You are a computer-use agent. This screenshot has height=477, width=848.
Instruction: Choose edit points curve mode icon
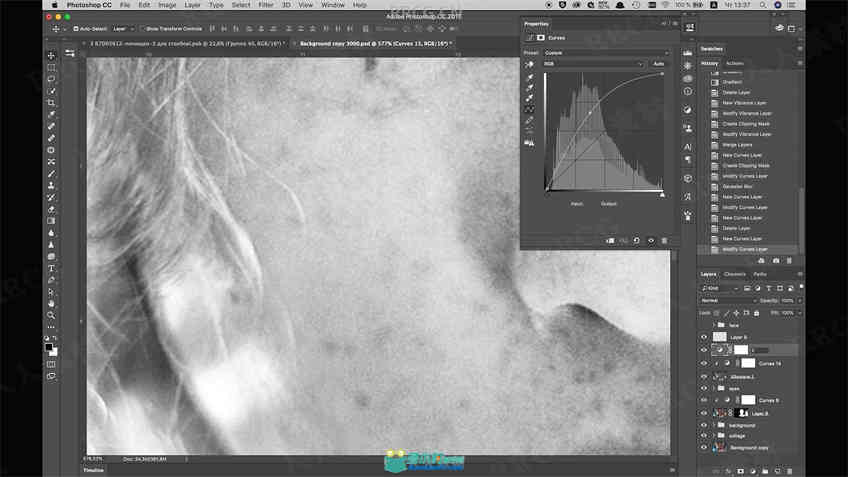[x=529, y=110]
